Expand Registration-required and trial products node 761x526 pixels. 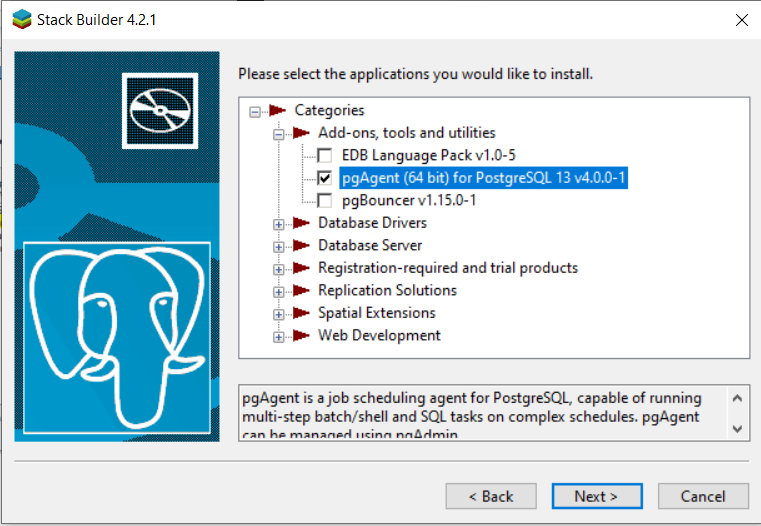click(279, 269)
